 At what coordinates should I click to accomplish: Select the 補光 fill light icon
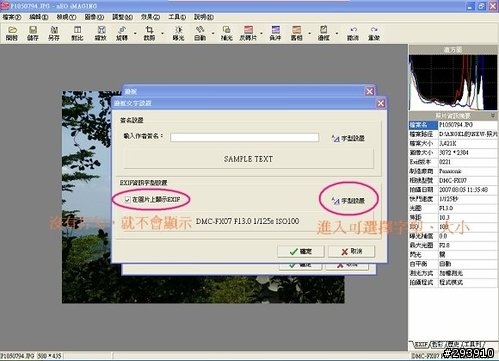(226, 33)
